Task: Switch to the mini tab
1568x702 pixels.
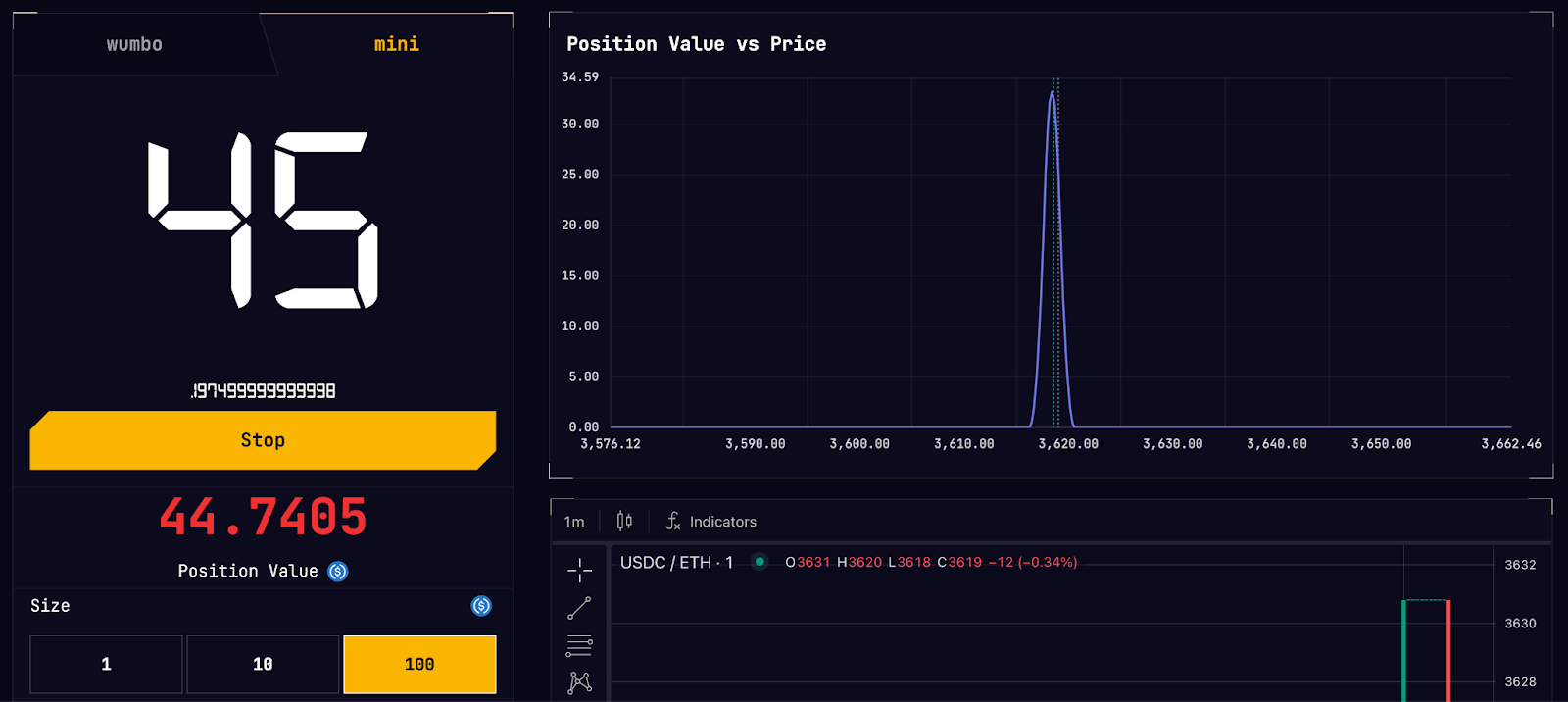Action: click(x=396, y=44)
